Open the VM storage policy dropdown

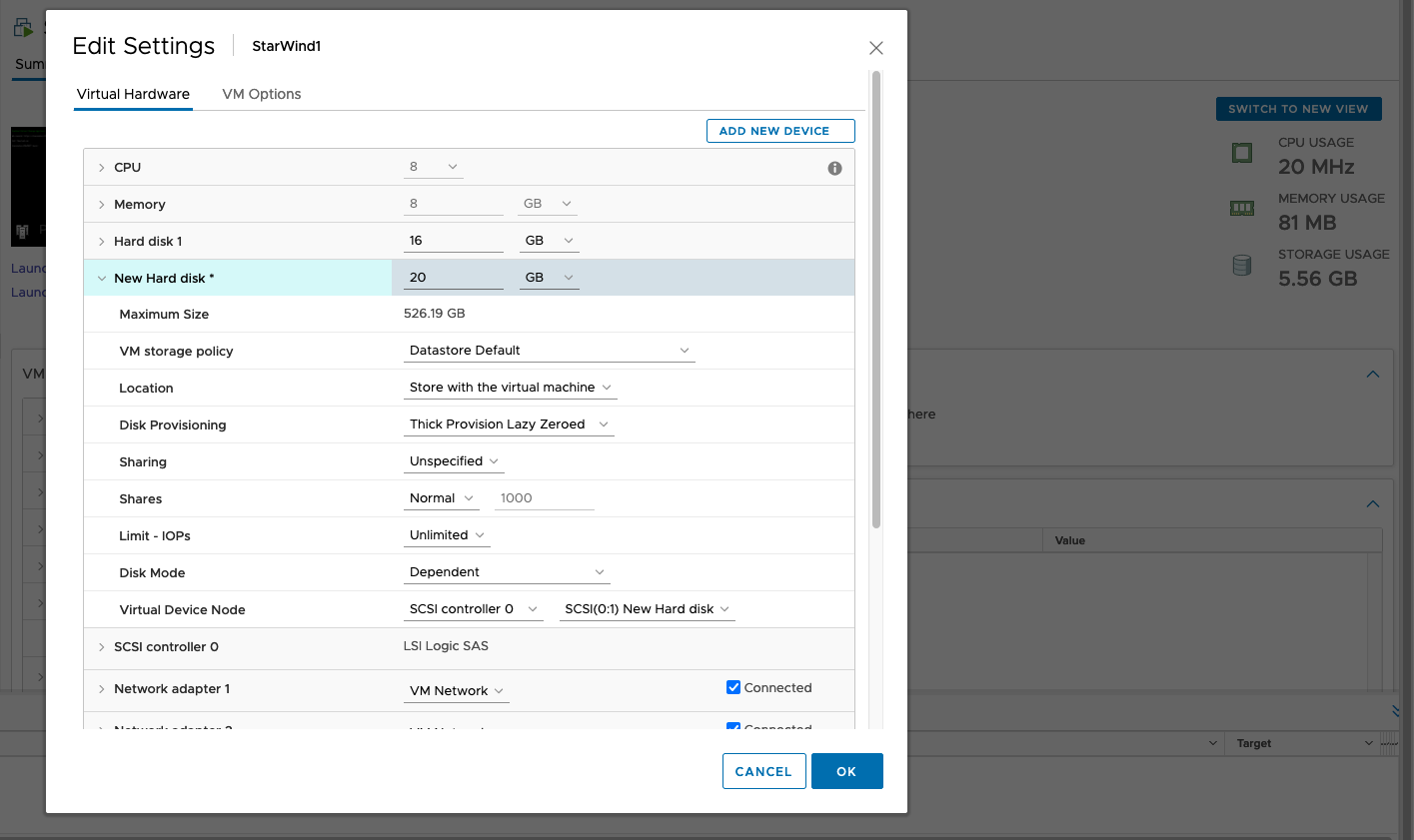549,351
